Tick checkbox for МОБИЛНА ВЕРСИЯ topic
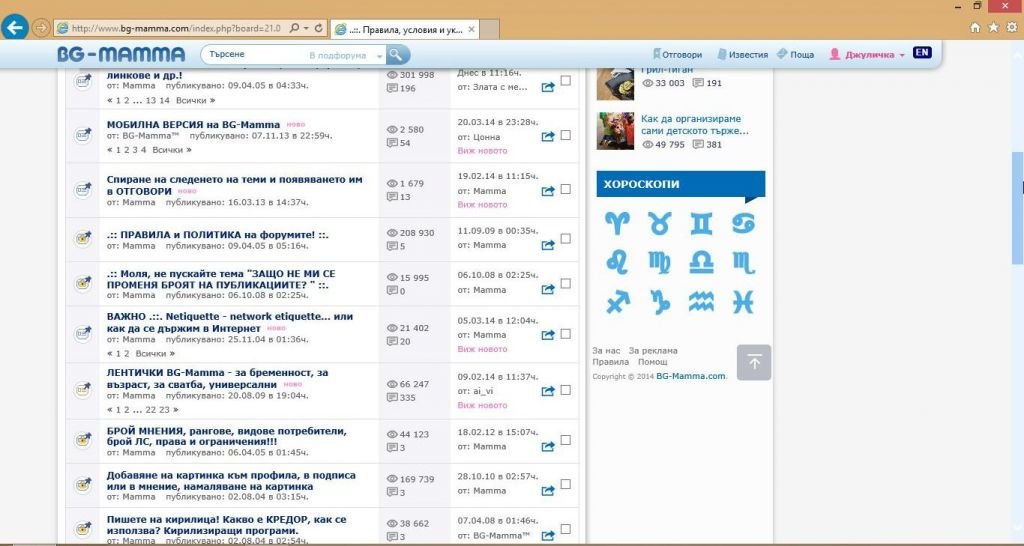1024x546 pixels. tap(566, 135)
